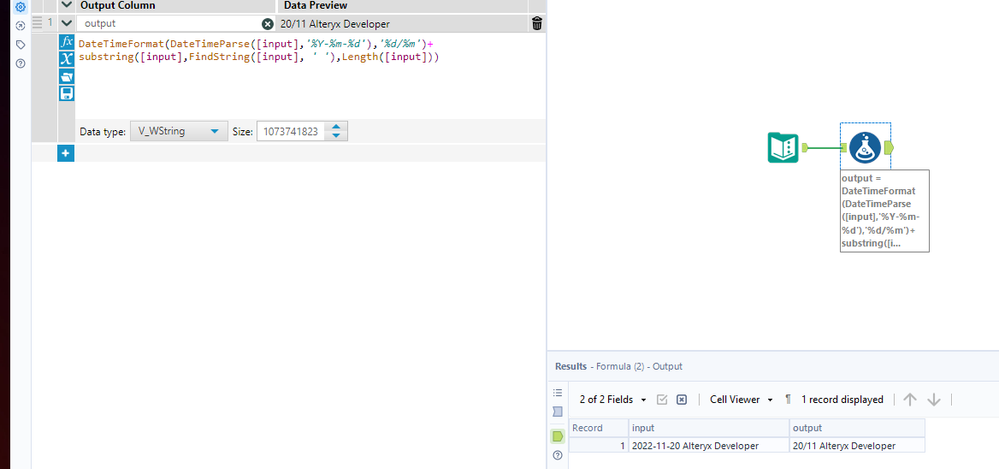
Task: Clear the output column name with X
Action: (x=268, y=24)
